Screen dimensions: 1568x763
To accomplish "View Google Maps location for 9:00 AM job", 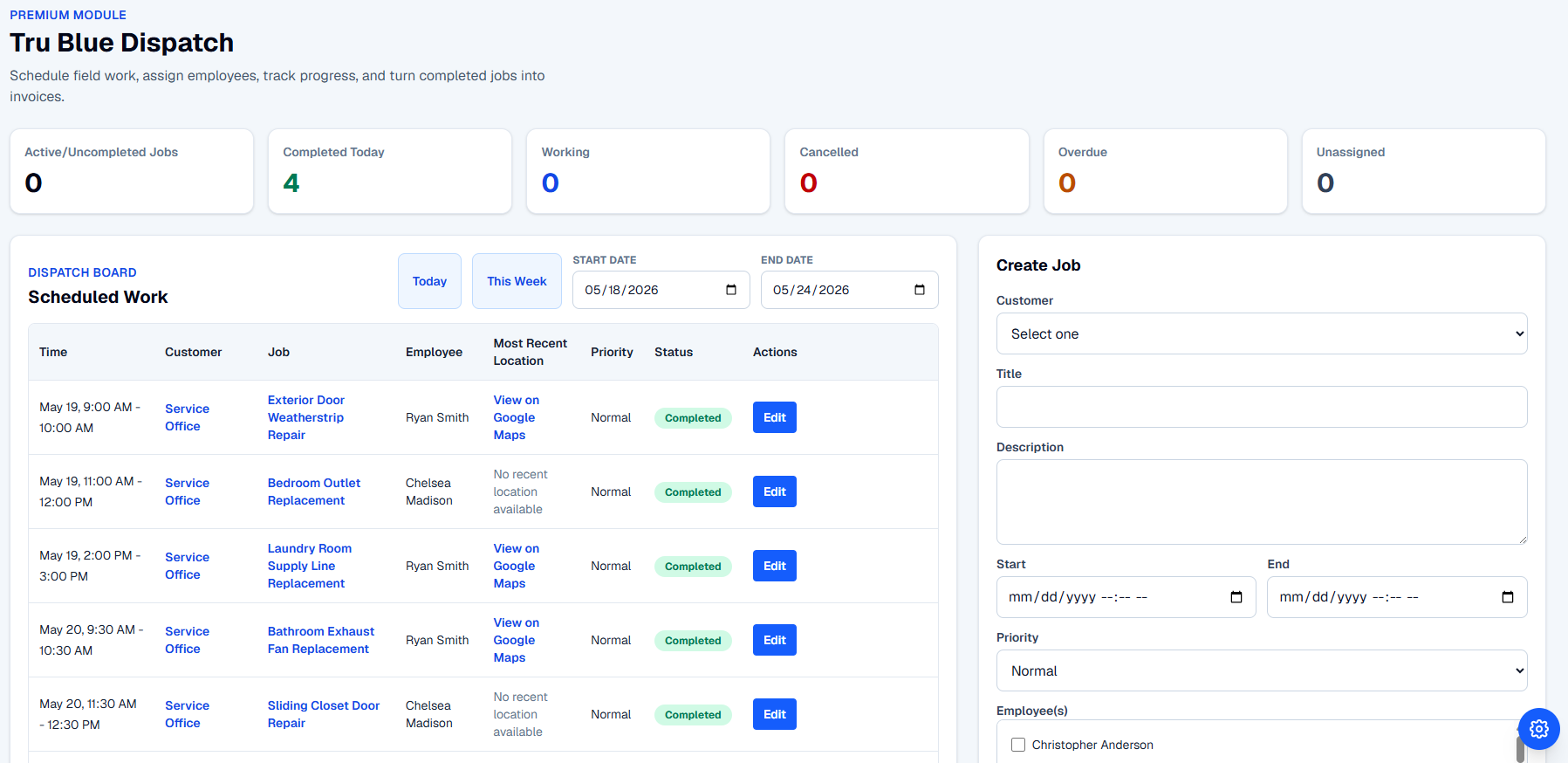I will coord(517,417).
